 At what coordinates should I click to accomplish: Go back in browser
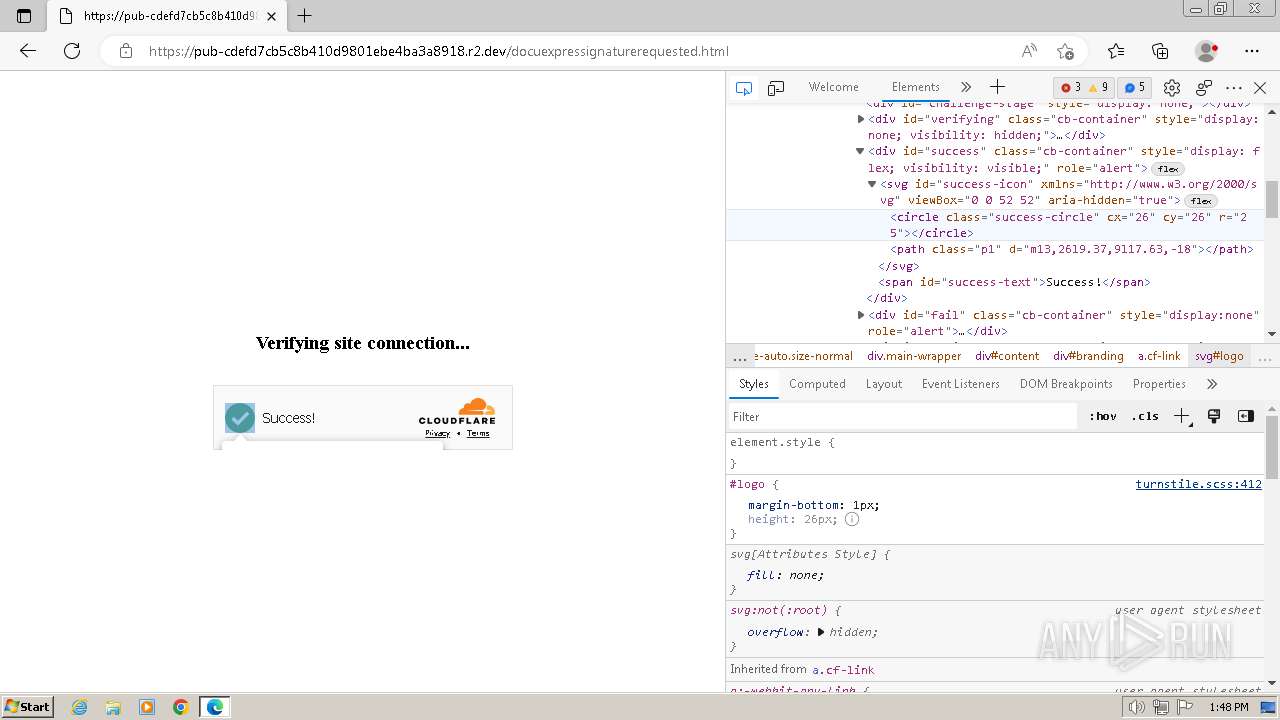coord(28,51)
